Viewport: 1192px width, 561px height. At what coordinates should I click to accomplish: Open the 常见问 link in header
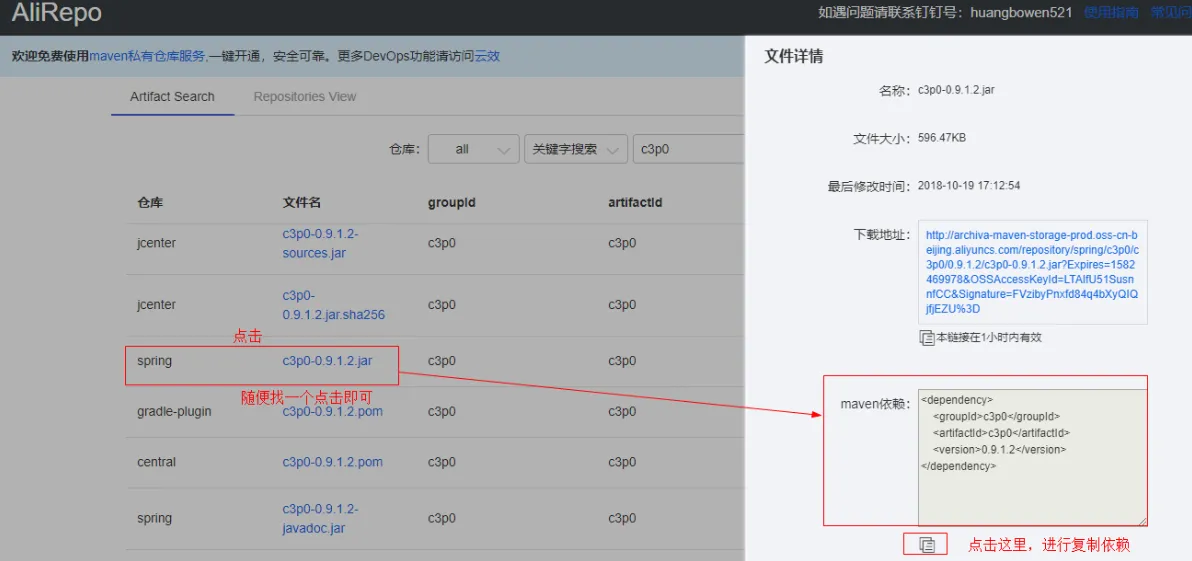pos(1171,12)
